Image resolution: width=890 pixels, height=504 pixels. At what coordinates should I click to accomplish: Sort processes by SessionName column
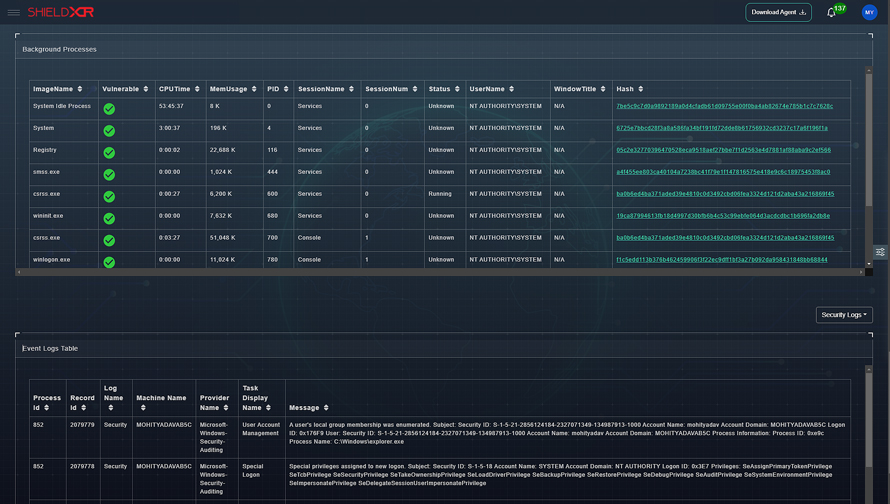coord(351,89)
